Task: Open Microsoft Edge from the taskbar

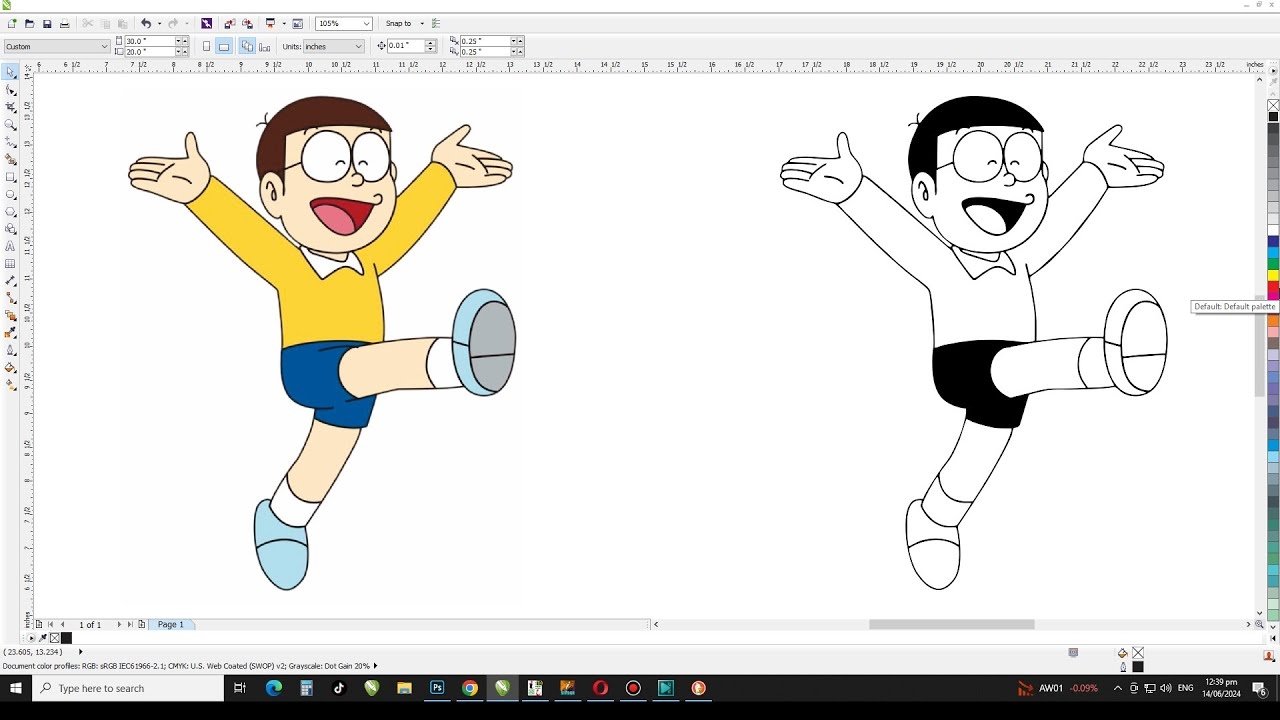Action: click(274, 688)
